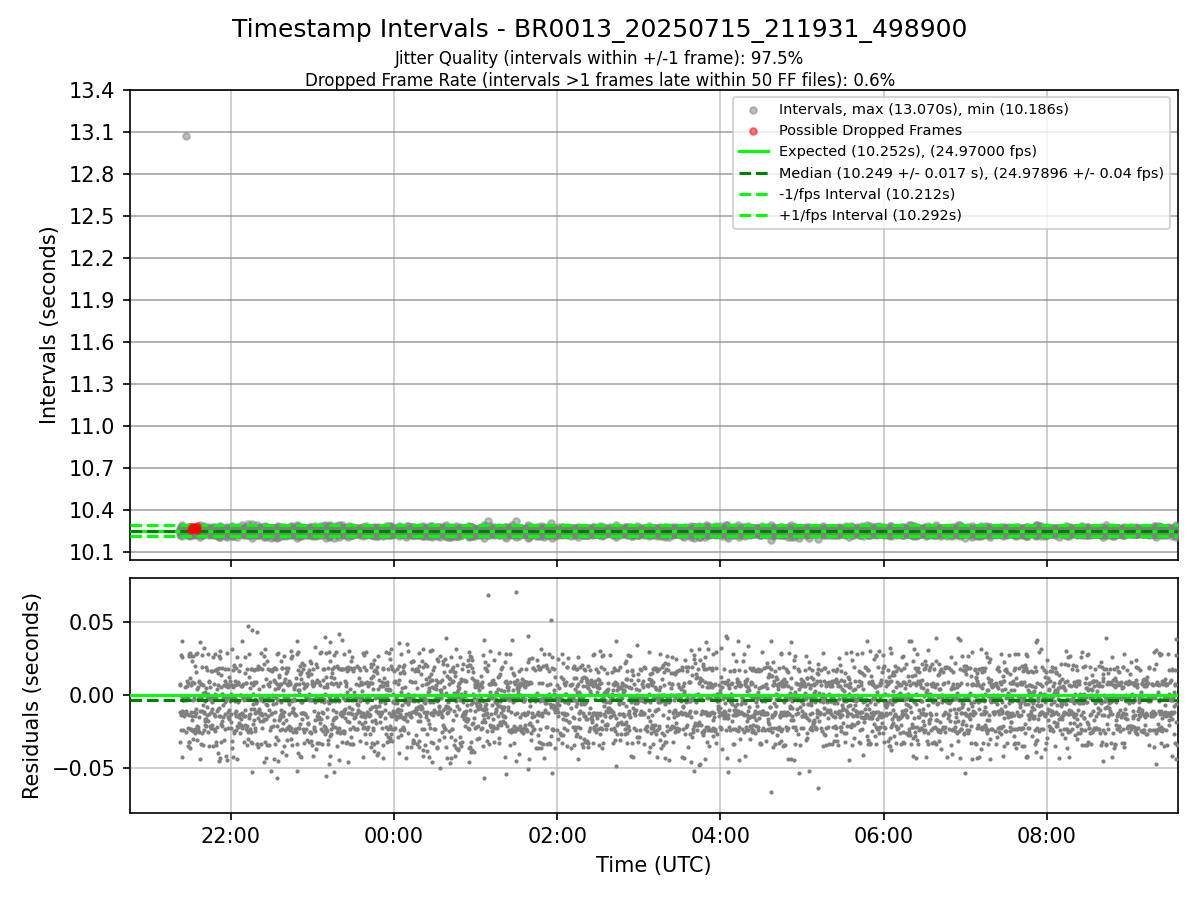The width and height of the screenshot is (1200, 900).
Task: Click the 00:00 x-axis tick label
Action: tap(394, 835)
